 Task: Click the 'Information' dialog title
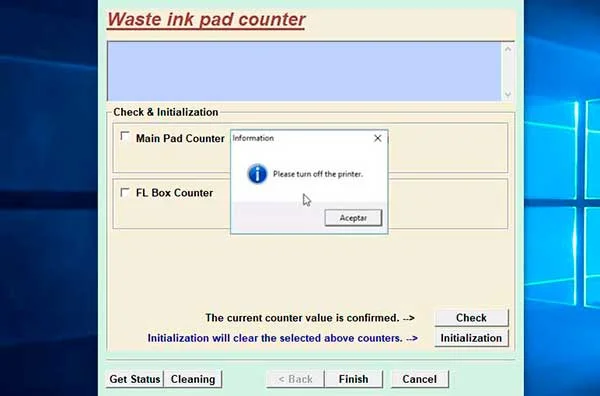[x=253, y=138]
